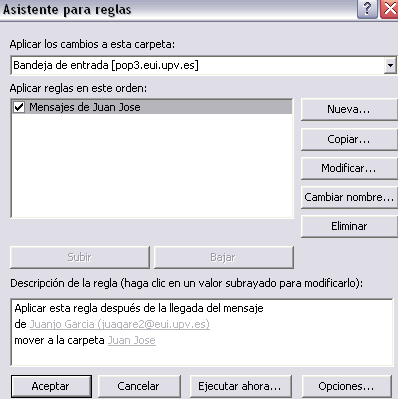Uncheck the Mensajes de Juan Jose rule checkbox
This screenshot has height=399, width=398.
[x=19, y=107]
